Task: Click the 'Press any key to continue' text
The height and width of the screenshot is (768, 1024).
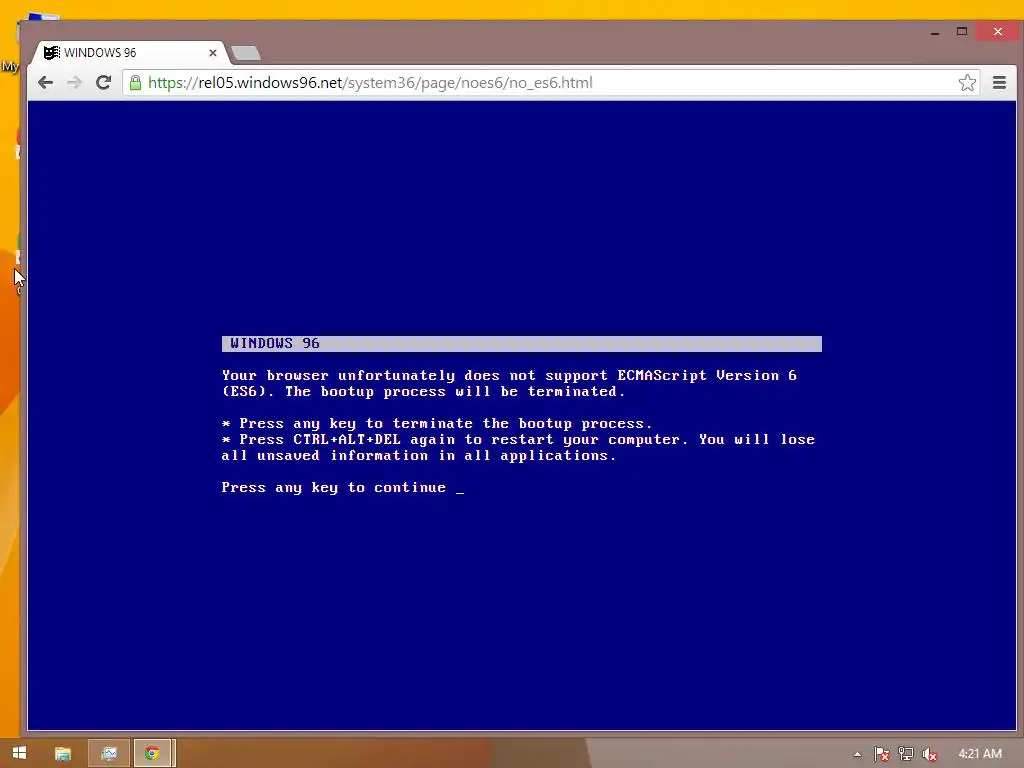Action: pyautogui.click(x=334, y=487)
